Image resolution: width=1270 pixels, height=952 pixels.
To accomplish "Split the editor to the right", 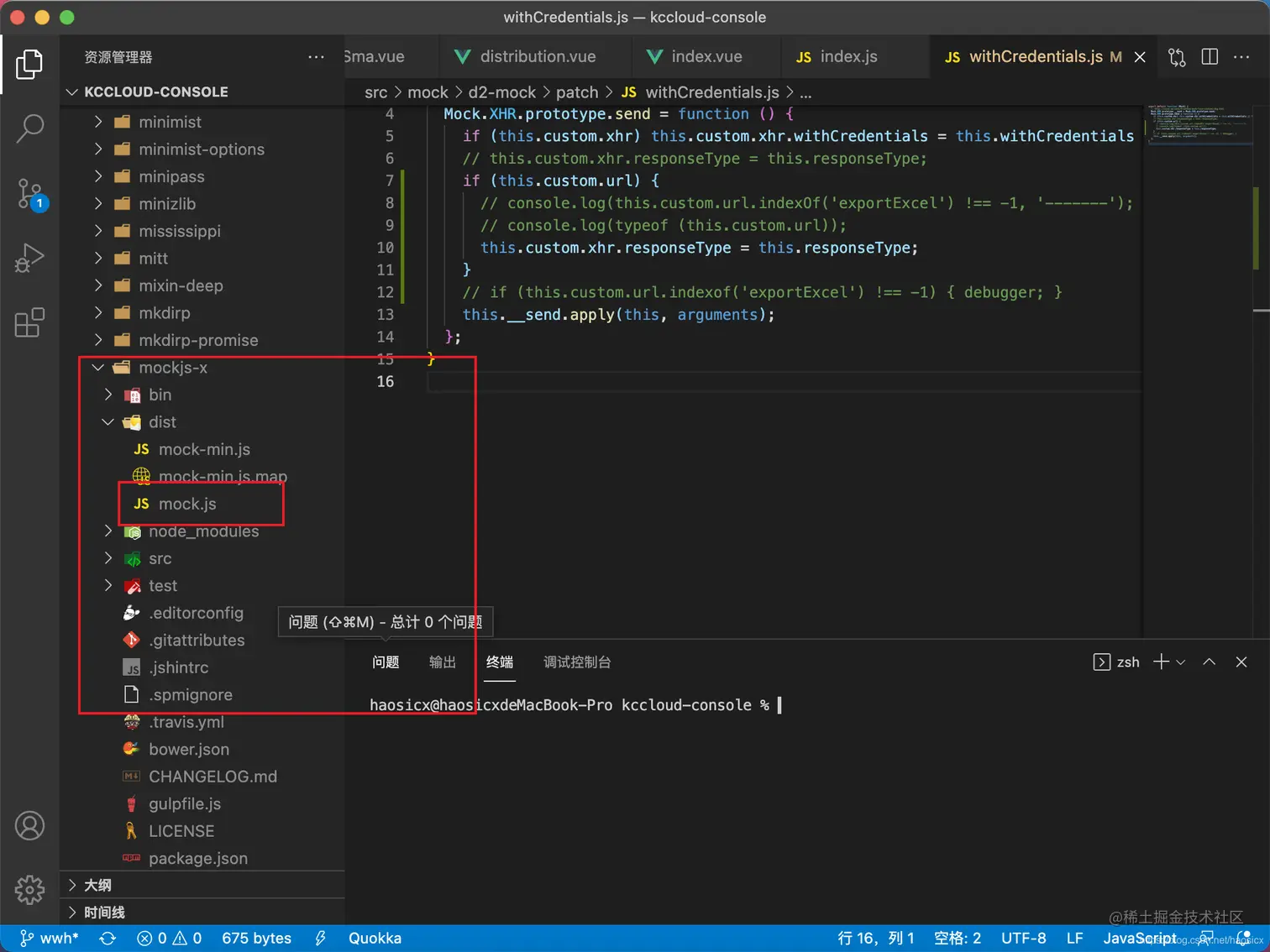I will pyautogui.click(x=1210, y=57).
